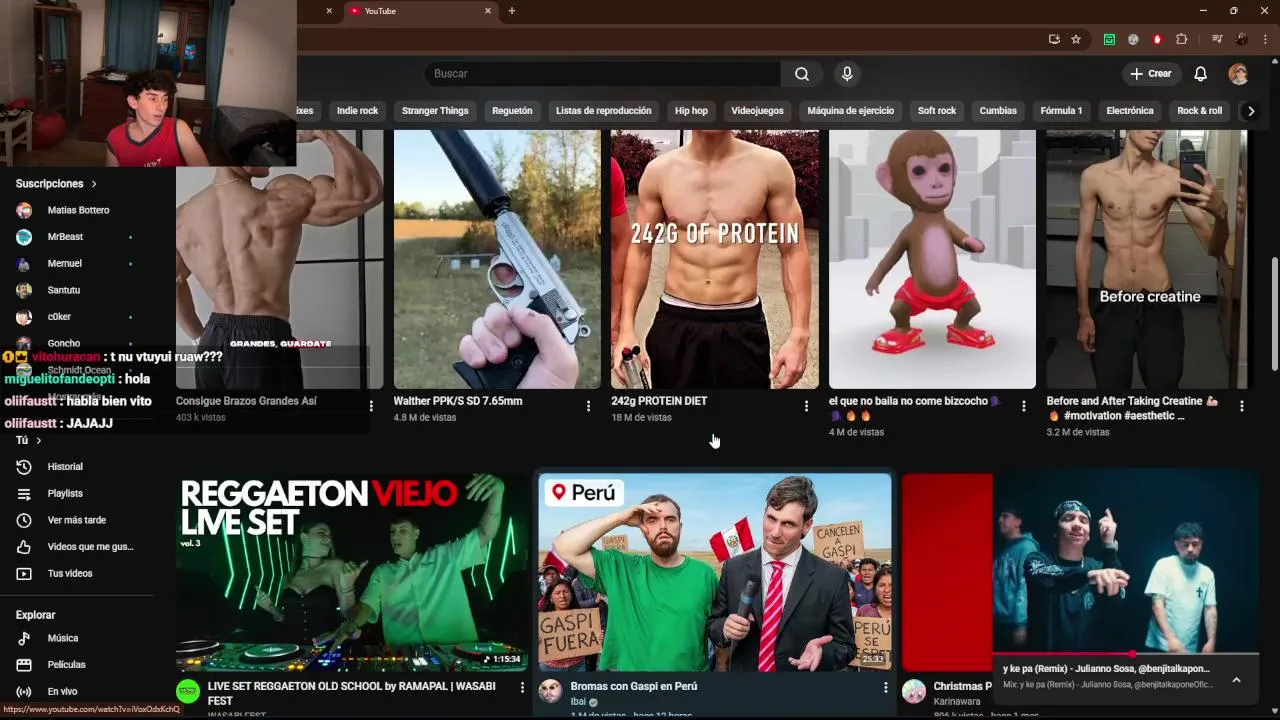Click the y ke pa Remix miniplayer video

point(1126,563)
